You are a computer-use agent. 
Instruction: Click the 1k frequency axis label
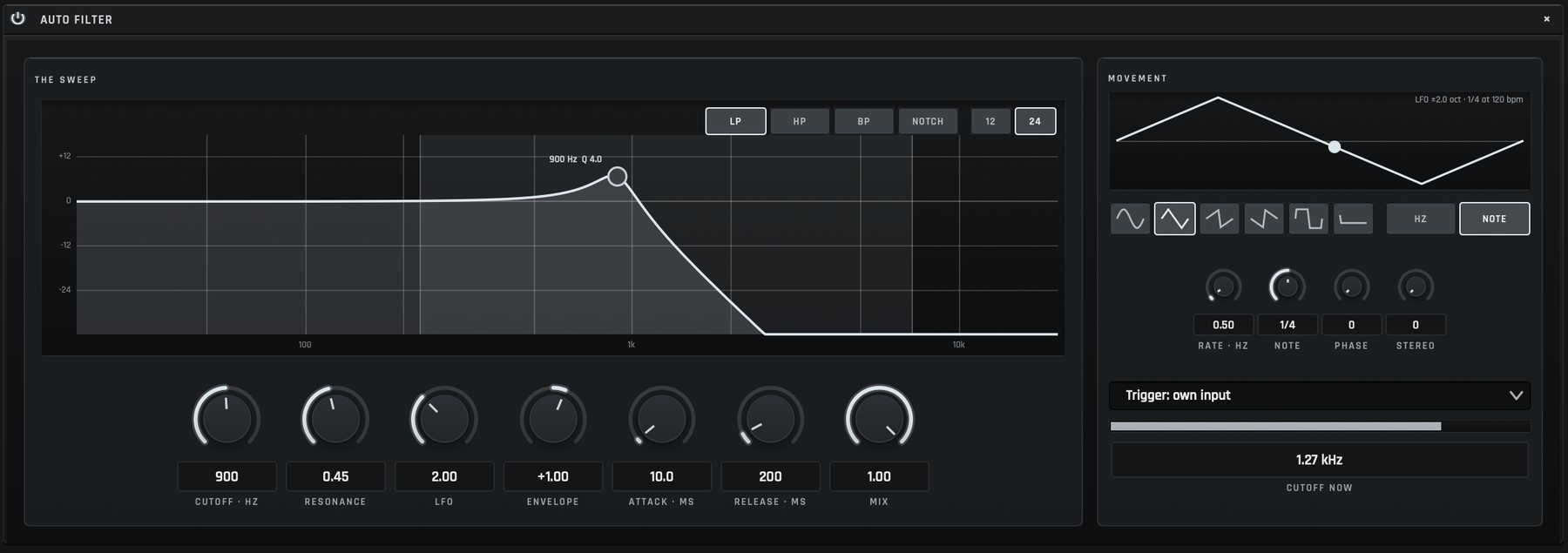coord(632,345)
